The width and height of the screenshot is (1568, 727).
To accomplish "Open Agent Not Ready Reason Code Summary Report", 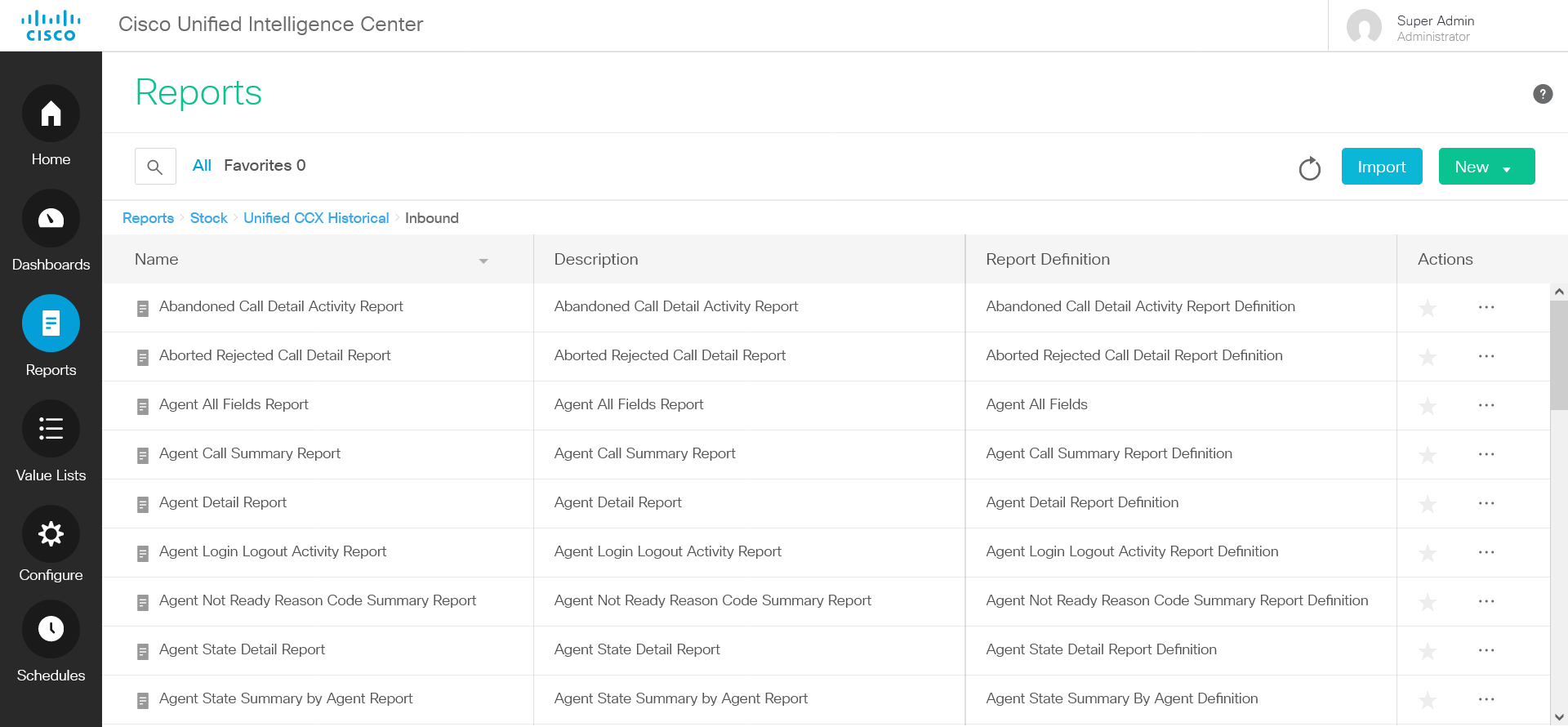I will (x=318, y=600).
